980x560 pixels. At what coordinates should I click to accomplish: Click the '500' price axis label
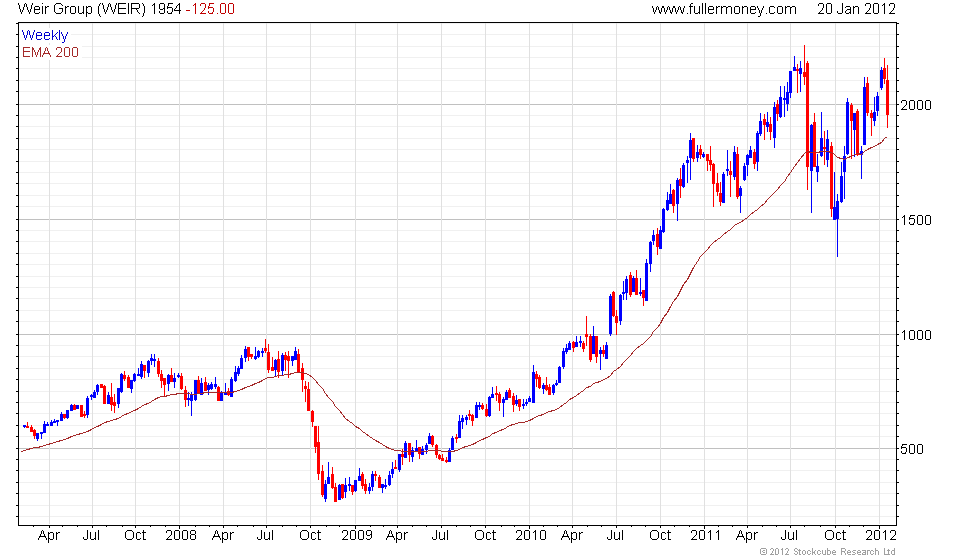[912, 449]
